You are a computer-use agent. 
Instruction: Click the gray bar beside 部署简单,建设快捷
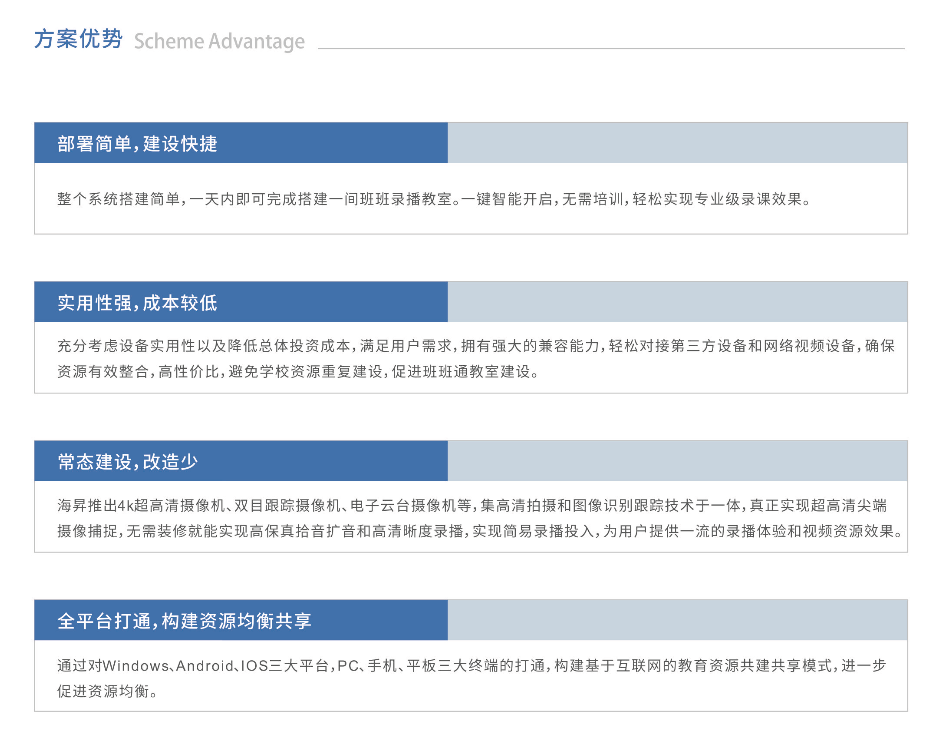coord(677,144)
